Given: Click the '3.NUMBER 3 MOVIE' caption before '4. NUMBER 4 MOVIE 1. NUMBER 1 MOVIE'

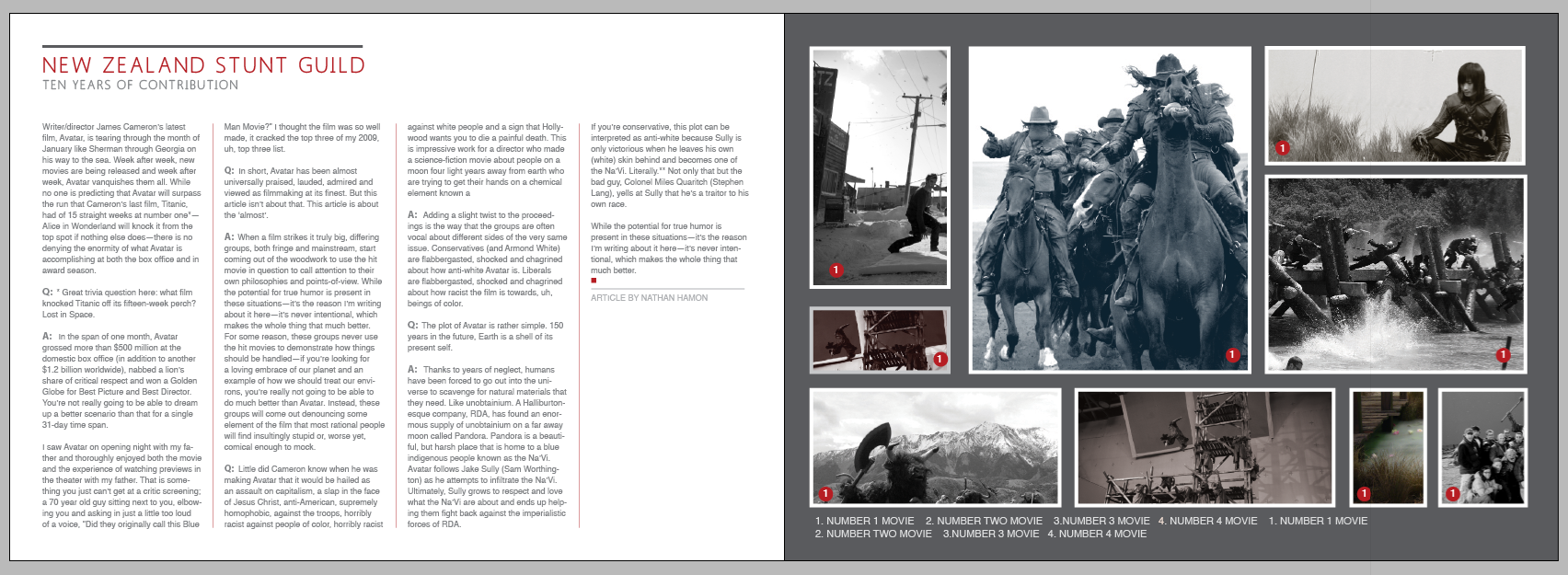Looking at the screenshot, I should click(x=1101, y=521).
